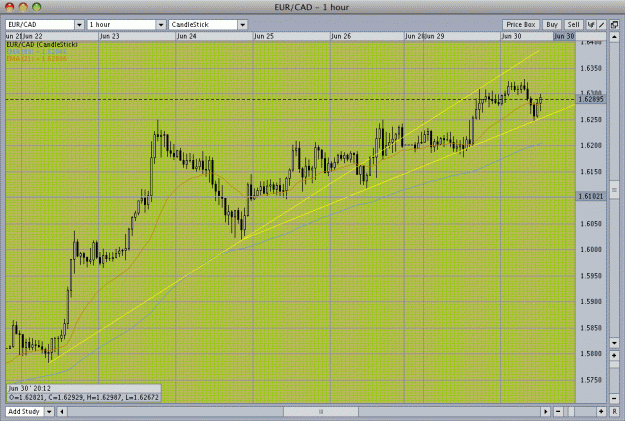Click the Jun 25 date label
The width and height of the screenshot is (625, 421).
[x=264, y=36]
